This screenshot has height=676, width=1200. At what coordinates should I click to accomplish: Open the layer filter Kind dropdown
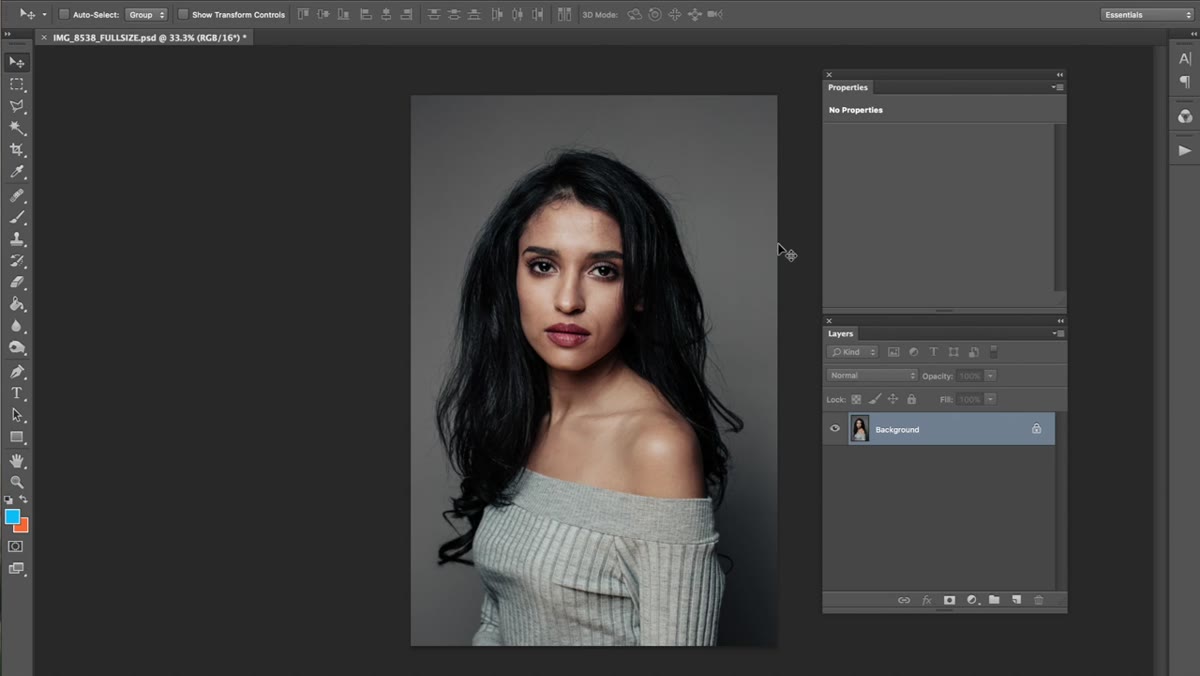coord(853,352)
